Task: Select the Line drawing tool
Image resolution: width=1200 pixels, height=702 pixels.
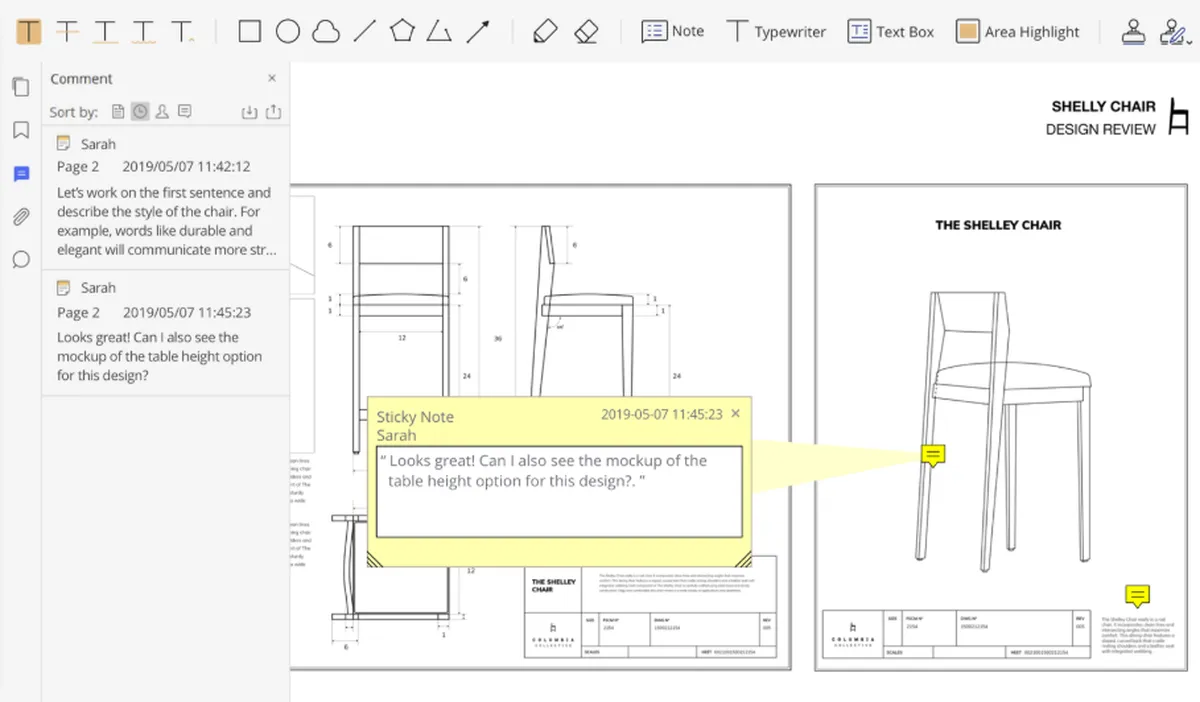Action: tap(364, 31)
